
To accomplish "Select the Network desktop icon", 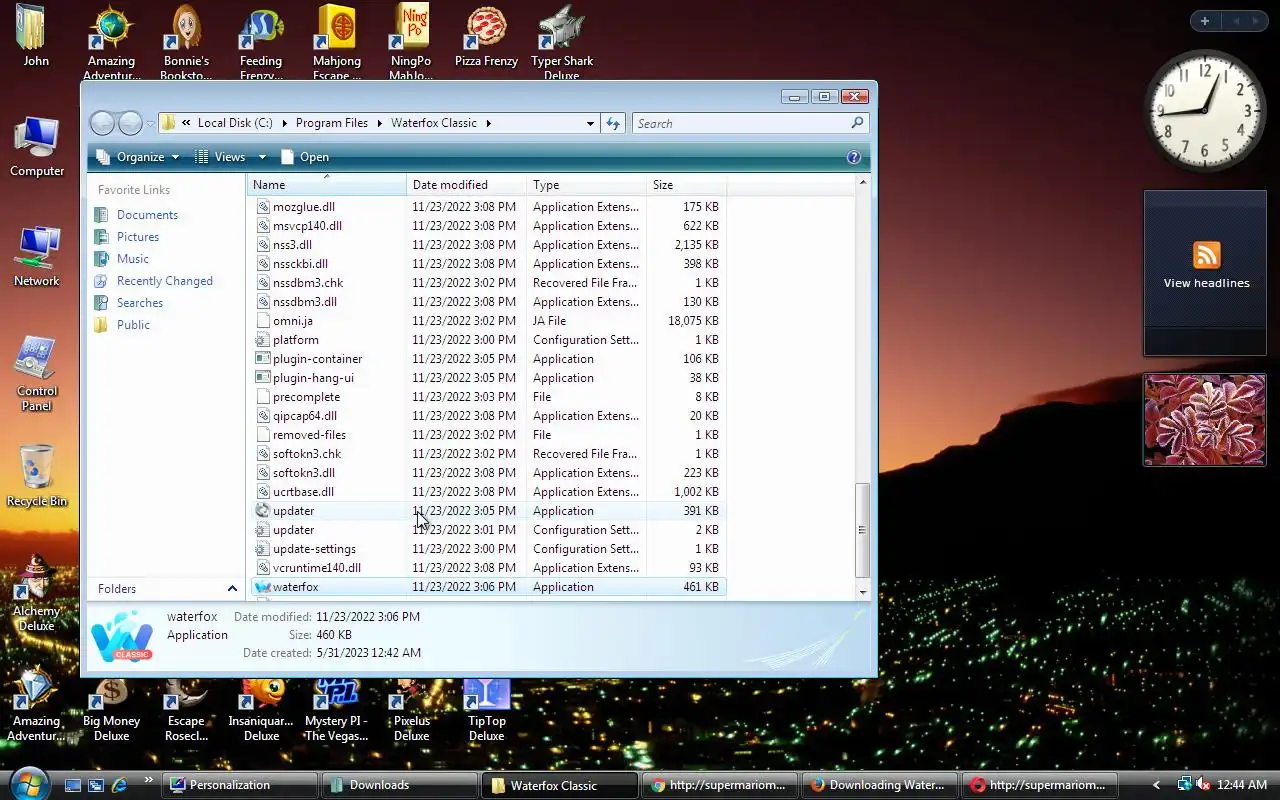I will [37, 256].
